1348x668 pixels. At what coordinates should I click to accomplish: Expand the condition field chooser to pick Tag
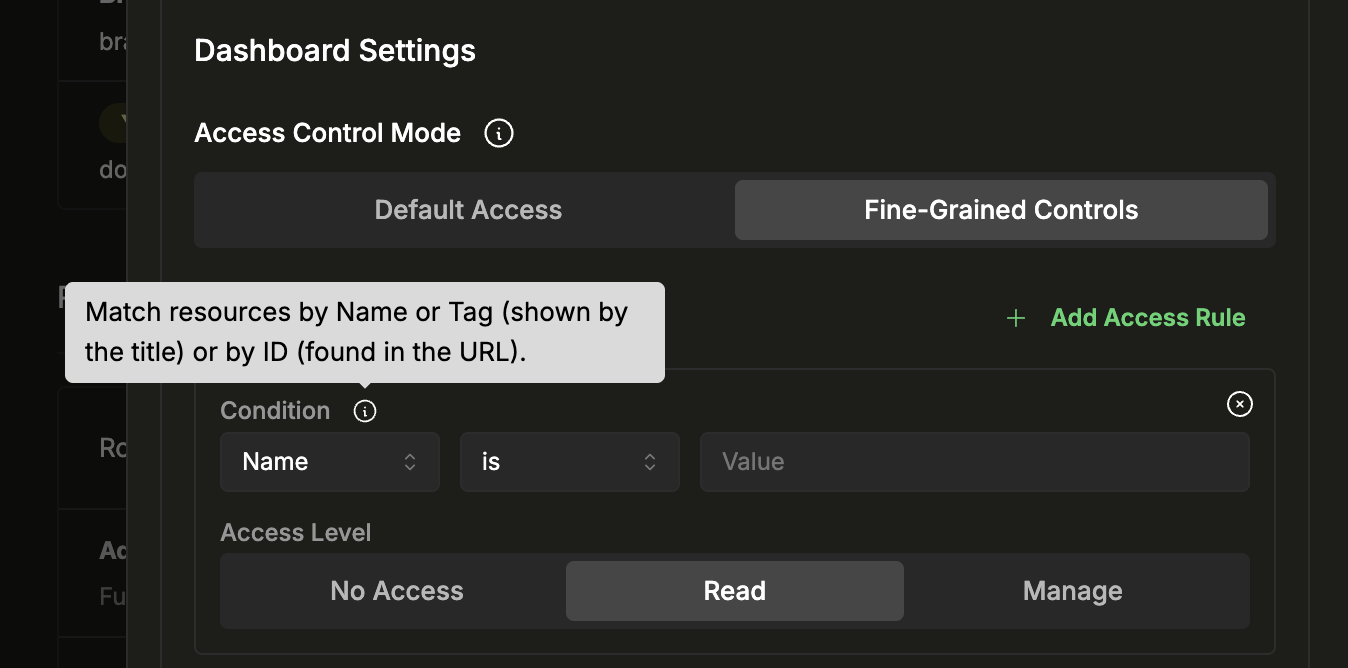[x=330, y=461]
